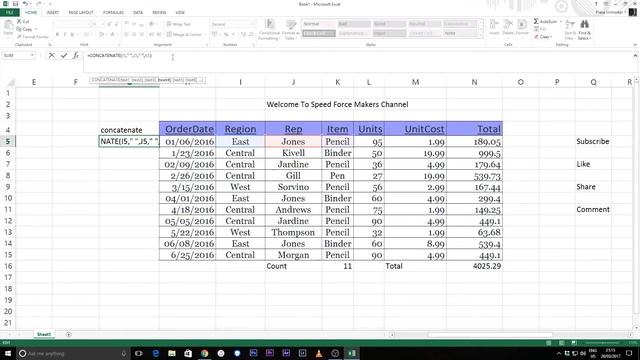This screenshot has height=360, width=640.
Task: Undo the last action in quick access toolbar
Action: [x=25, y=4]
